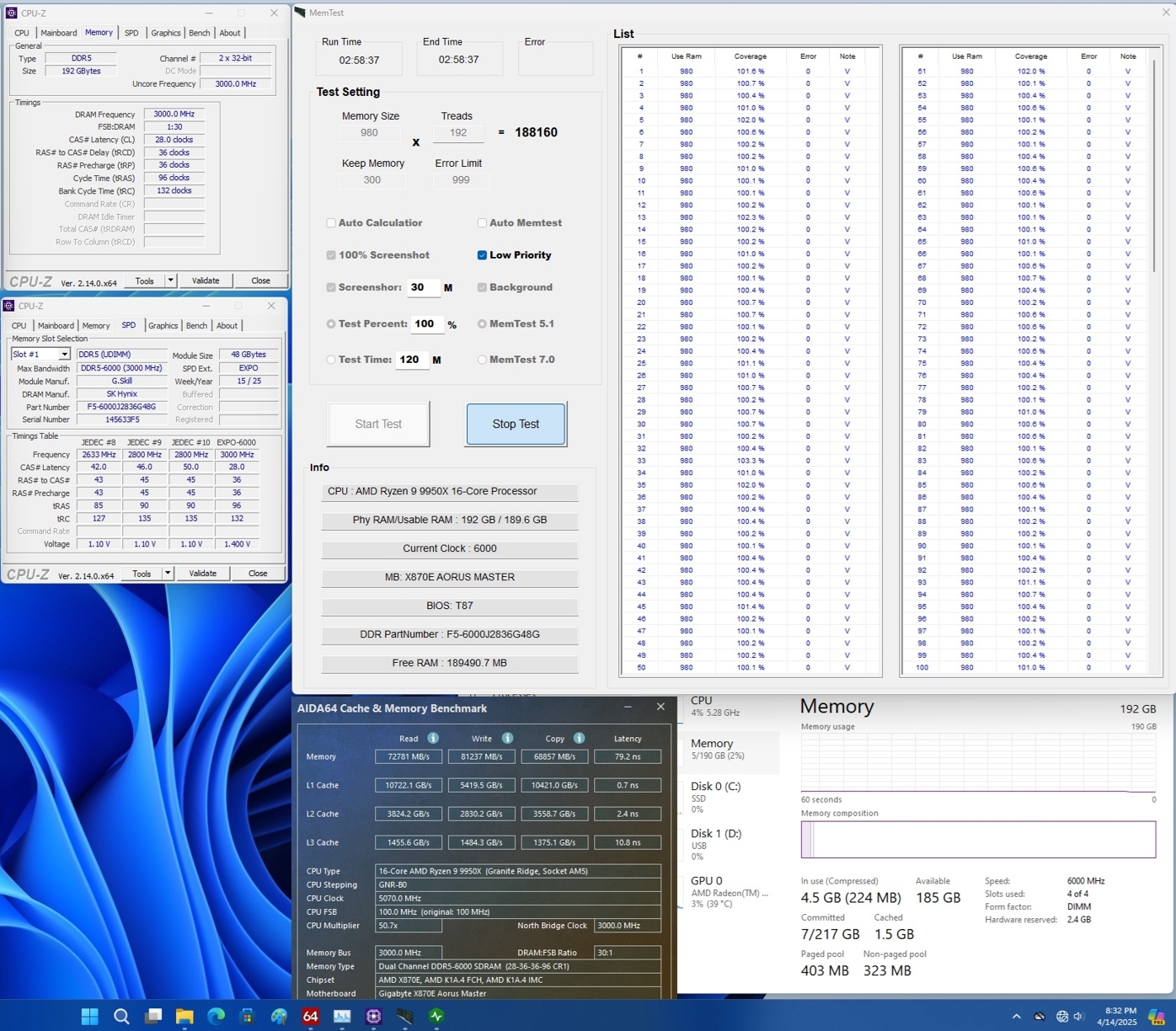Screen dimensions: 1176x1031
Task: Close the AIDA64 benchmark window
Action: click(x=660, y=707)
